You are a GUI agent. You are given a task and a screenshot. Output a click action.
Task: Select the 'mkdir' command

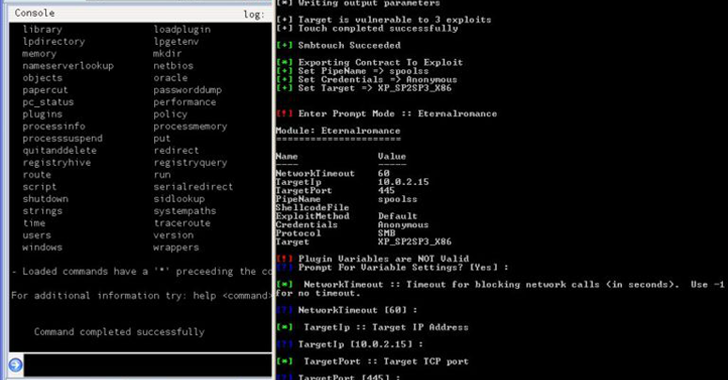click(x=167, y=54)
